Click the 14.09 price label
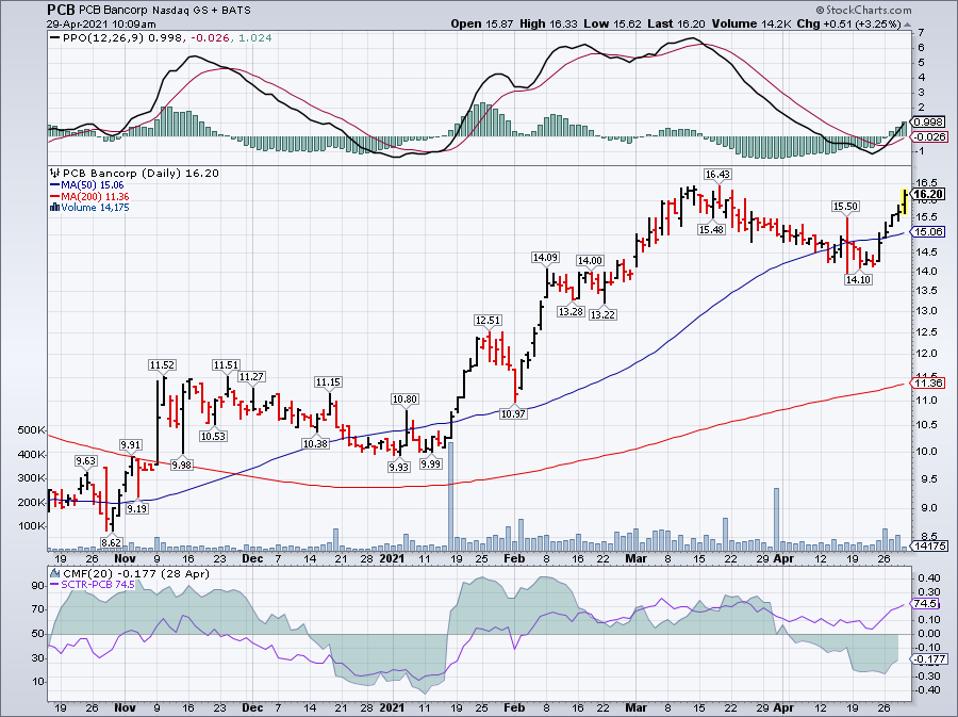The image size is (958, 717). [x=545, y=258]
